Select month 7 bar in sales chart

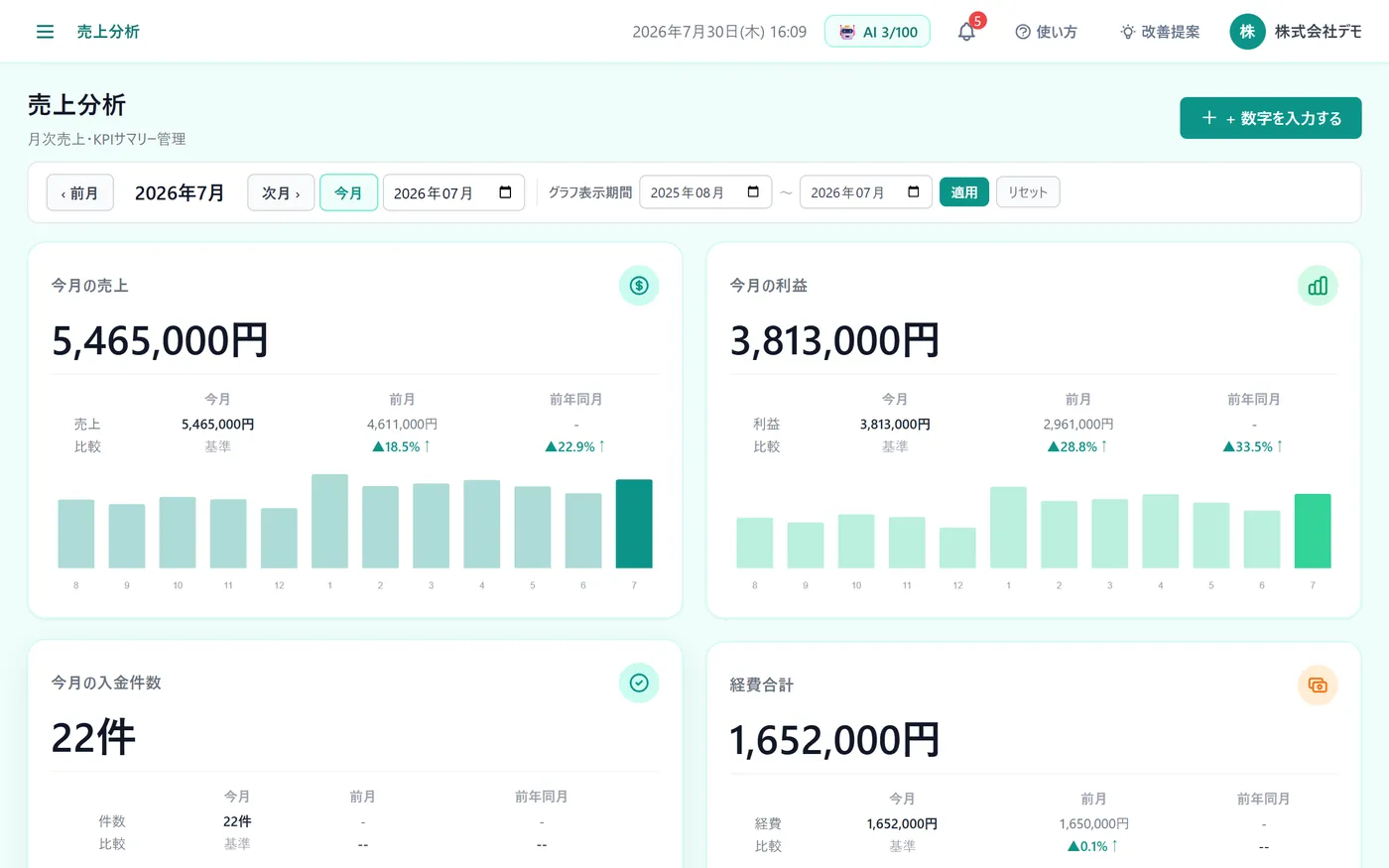tap(634, 524)
